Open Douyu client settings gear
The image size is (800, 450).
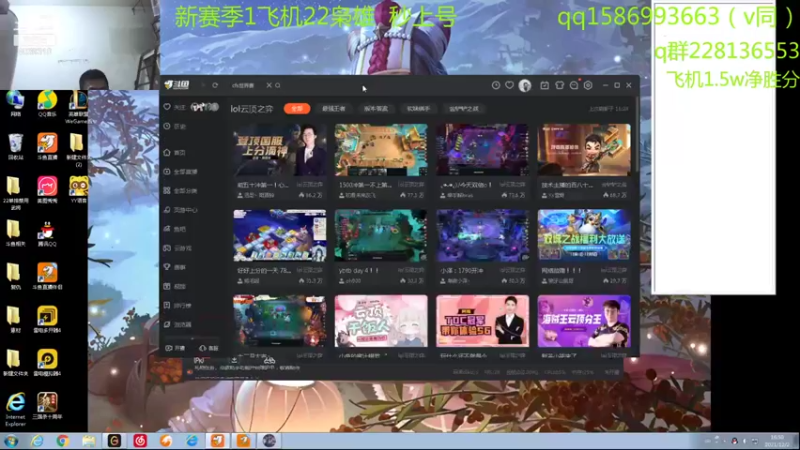point(588,85)
